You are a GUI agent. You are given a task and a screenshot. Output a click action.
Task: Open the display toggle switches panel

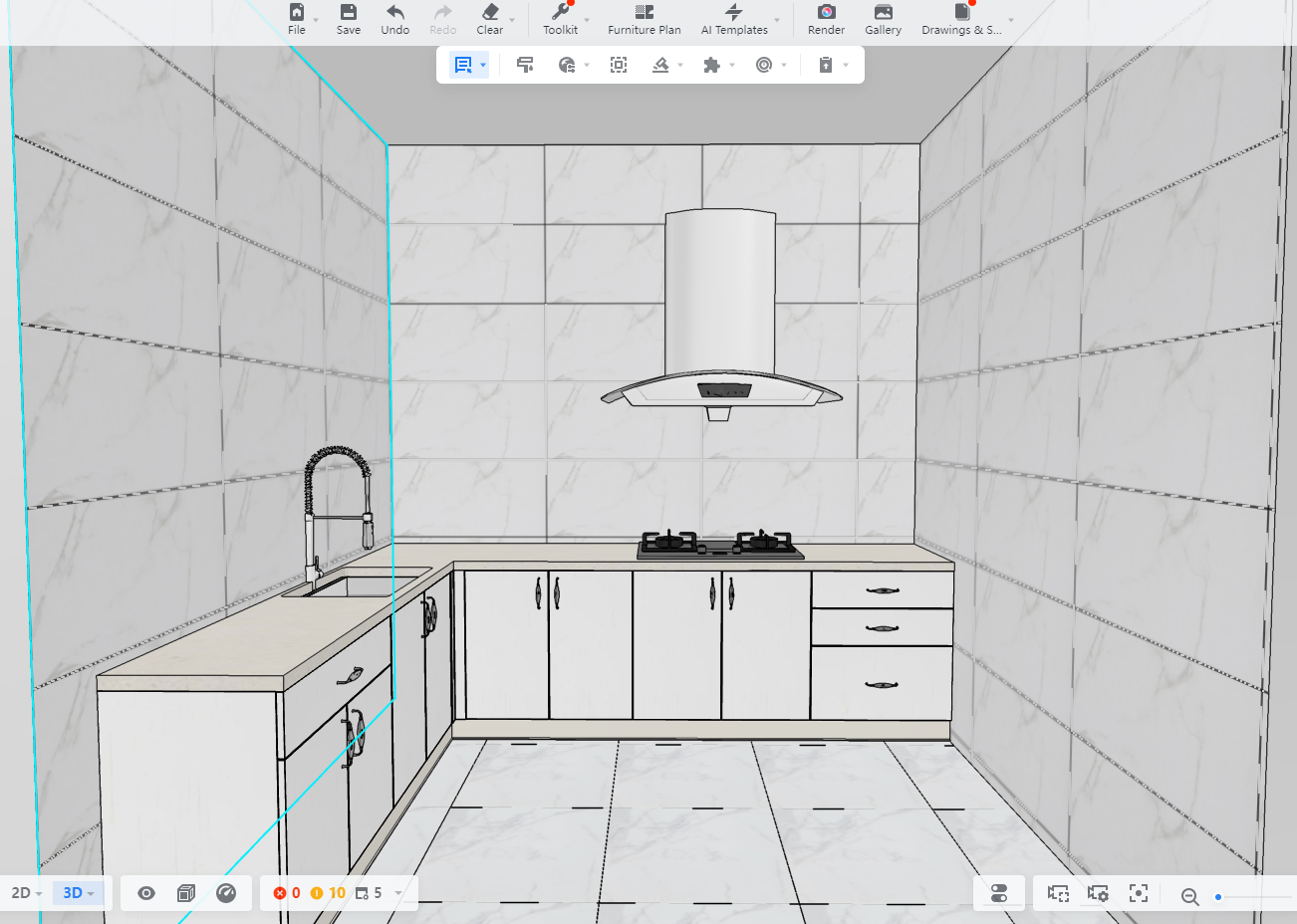point(999,893)
